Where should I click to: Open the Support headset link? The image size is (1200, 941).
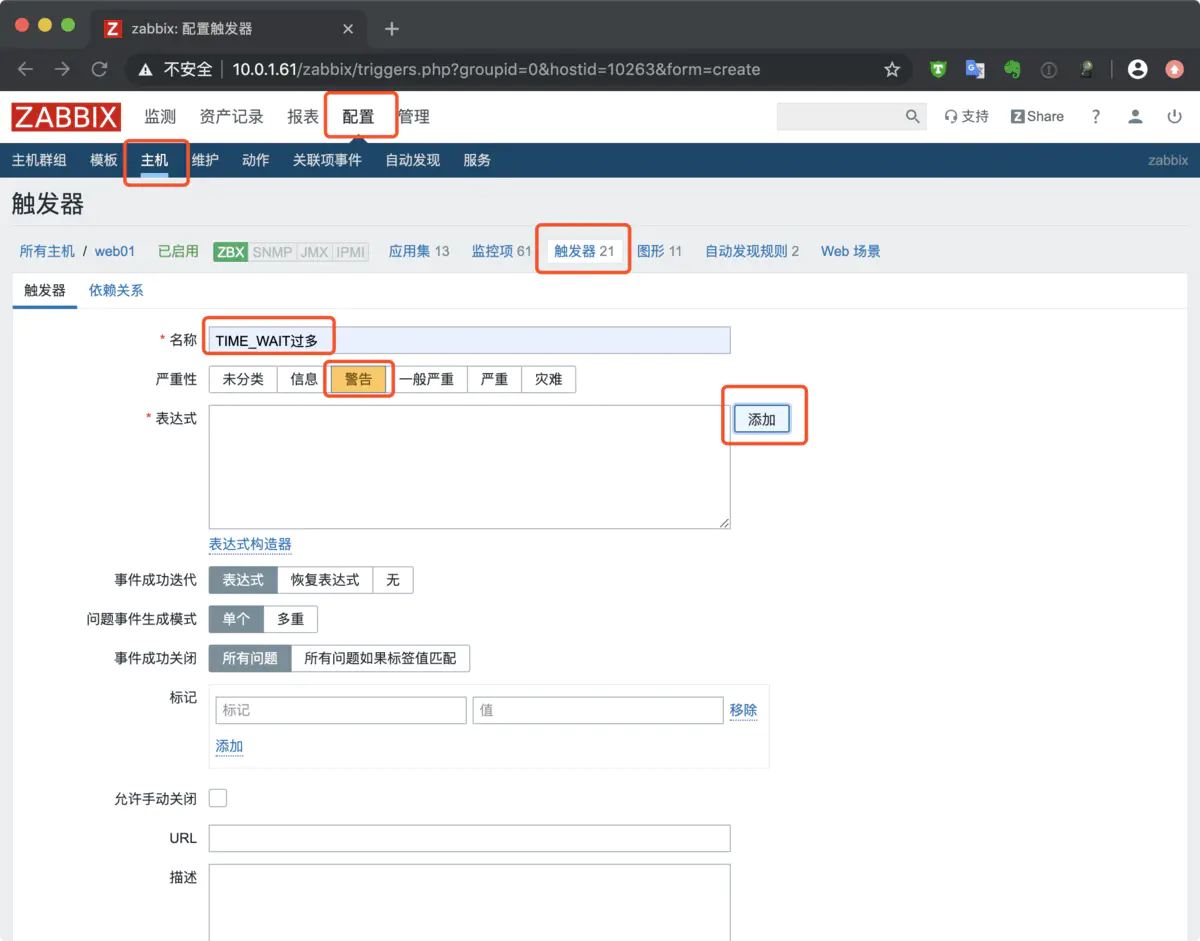click(x=966, y=116)
